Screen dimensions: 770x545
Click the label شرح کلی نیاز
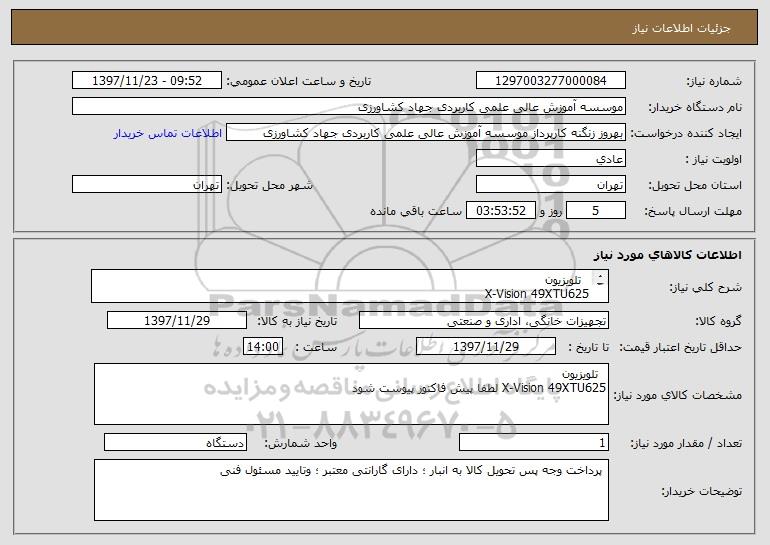pyautogui.click(x=706, y=288)
